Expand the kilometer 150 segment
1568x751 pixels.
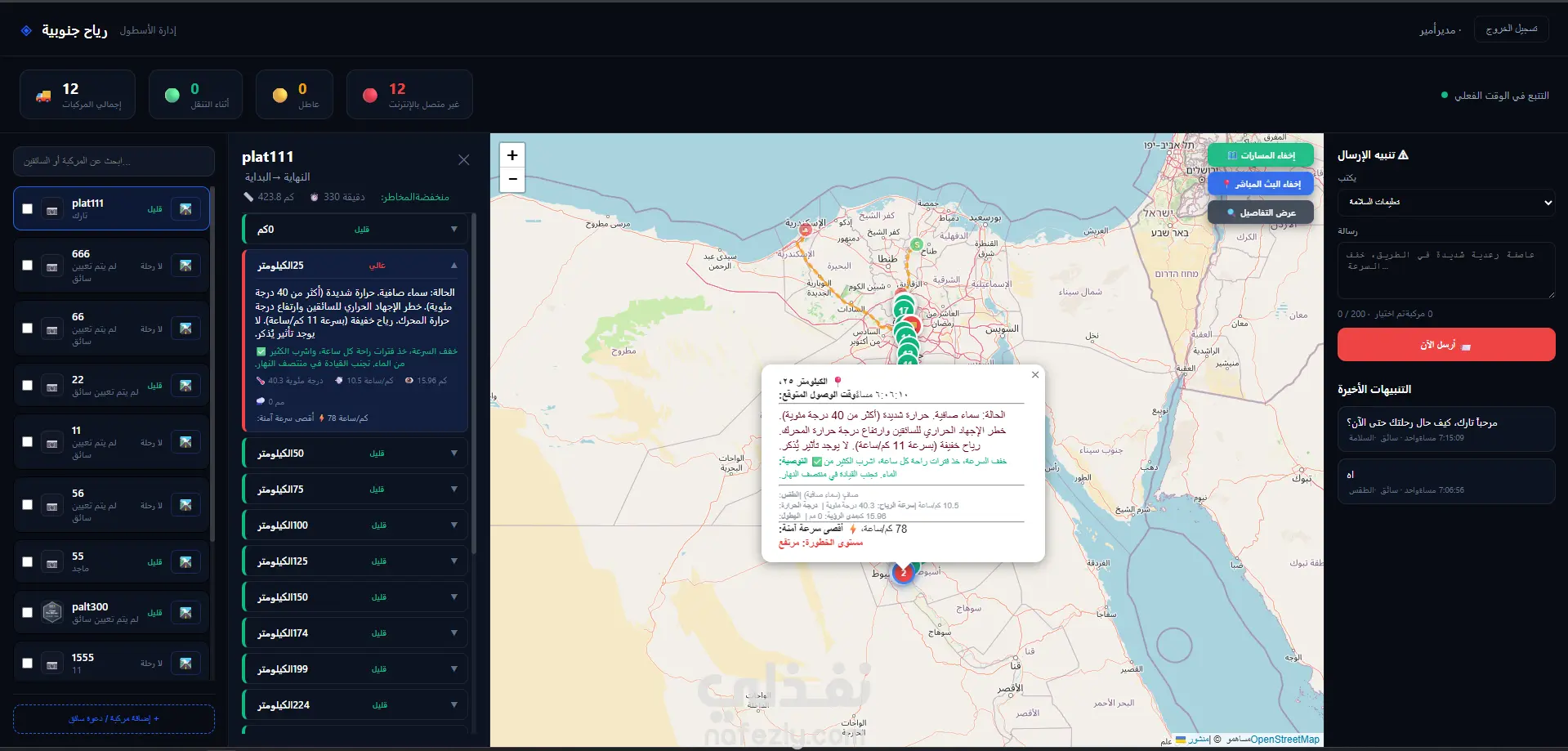coord(355,597)
